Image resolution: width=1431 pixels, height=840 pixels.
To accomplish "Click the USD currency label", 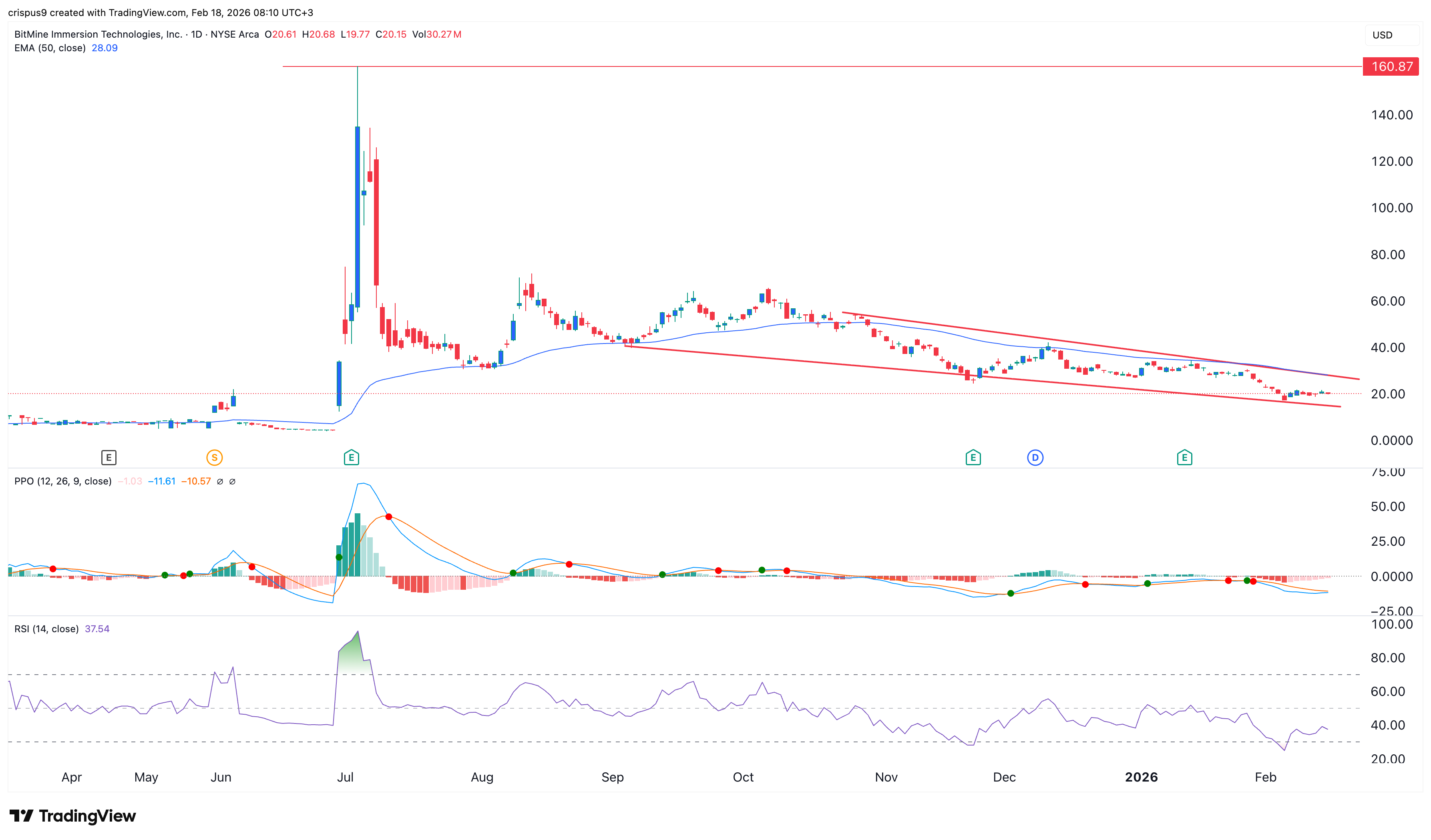I will tap(1382, 35).
